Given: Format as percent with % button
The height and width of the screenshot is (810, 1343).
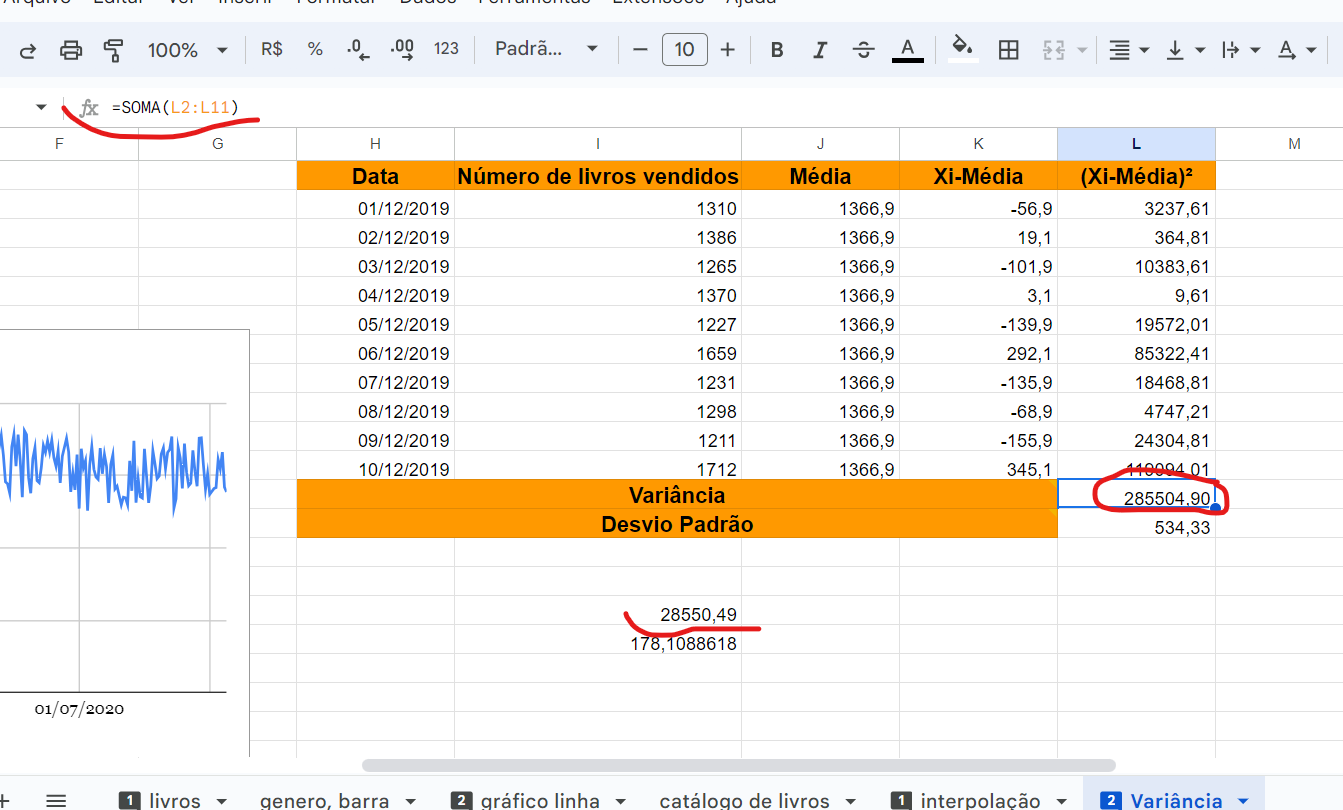Looking at the screenshot, I should point(315,49).
